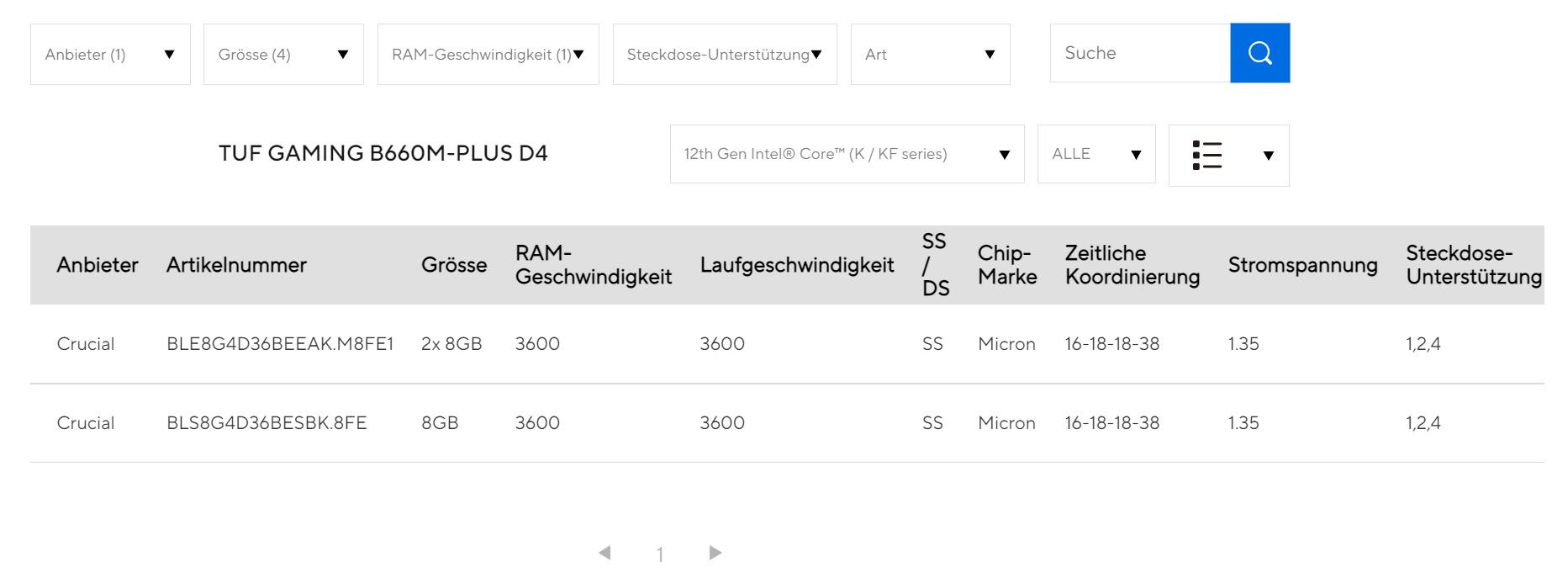Click Crucial in the BLS8G4D36BESBK row
The image size is (1568, 583).
(x=86, y=423)
